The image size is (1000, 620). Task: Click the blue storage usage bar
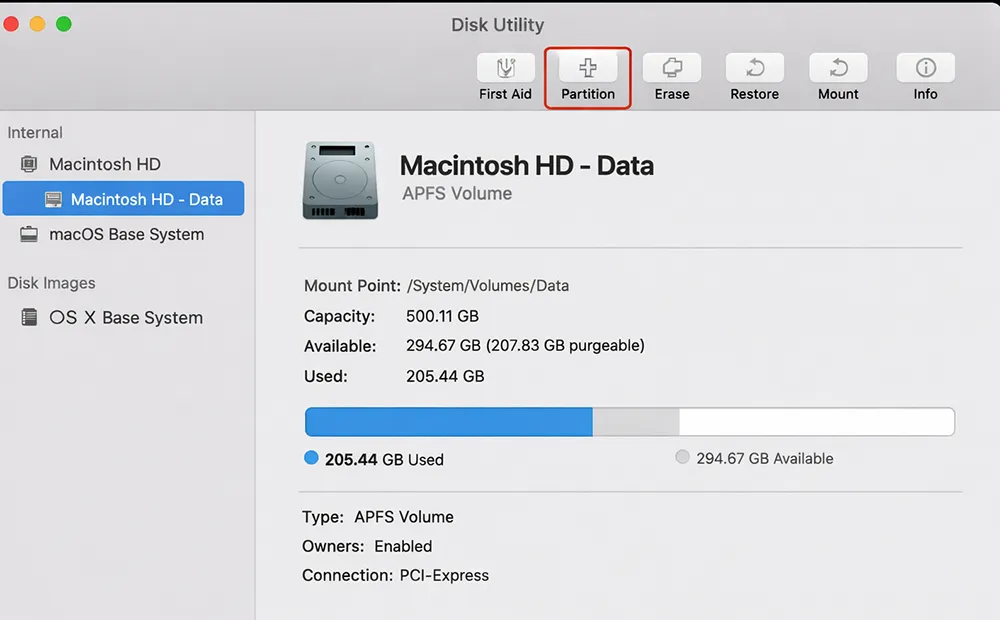[x=448, y=421]
